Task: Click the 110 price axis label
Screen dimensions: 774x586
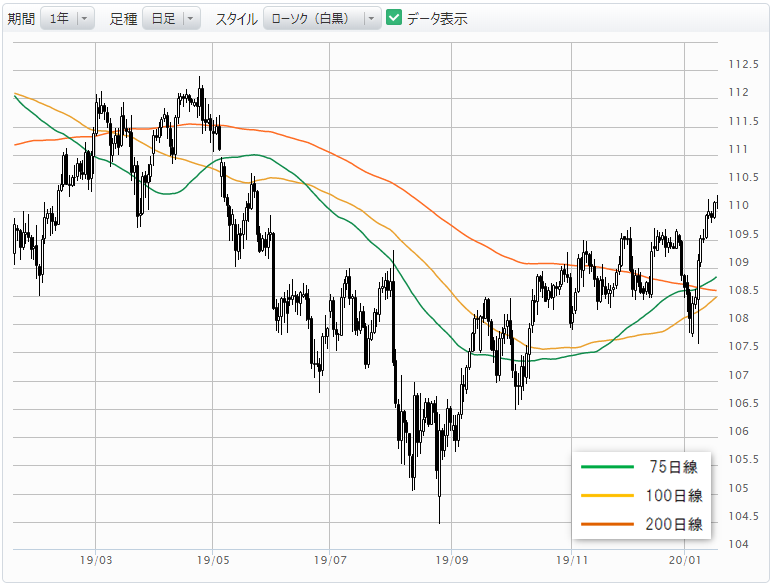Action: (738, 205)
